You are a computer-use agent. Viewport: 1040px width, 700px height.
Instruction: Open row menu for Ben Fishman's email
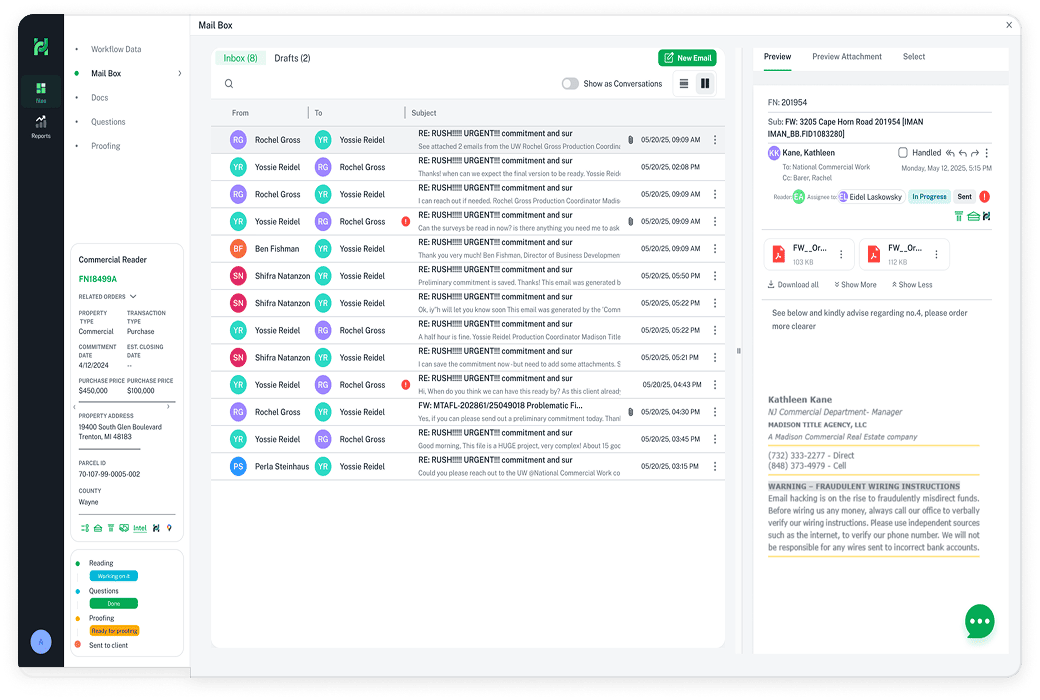pyautogui.click(x=715, y=249)
